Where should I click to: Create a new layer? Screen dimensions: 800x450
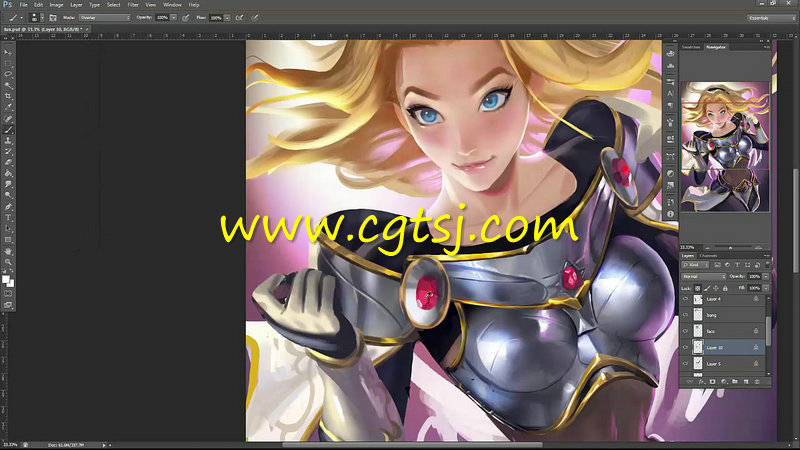click(x=746, y=382)
